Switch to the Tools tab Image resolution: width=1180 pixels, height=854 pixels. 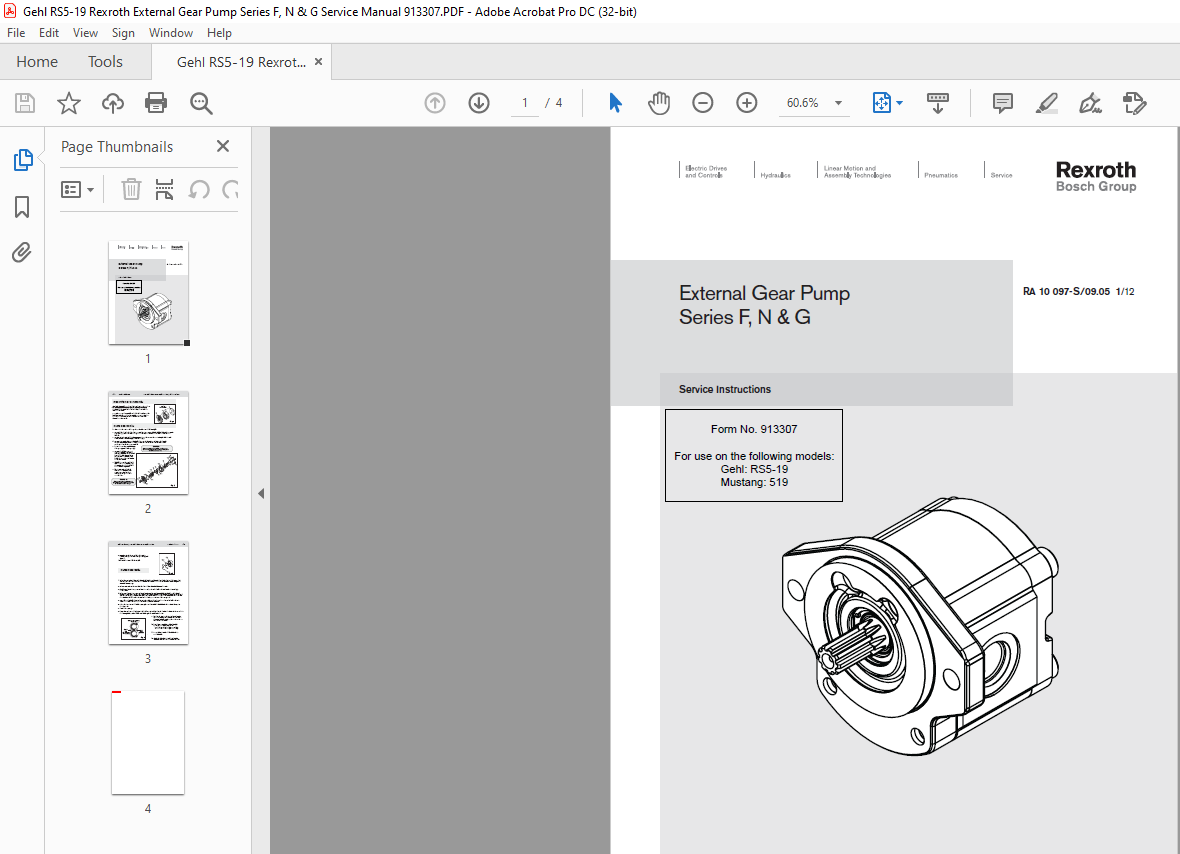[105, 62]
